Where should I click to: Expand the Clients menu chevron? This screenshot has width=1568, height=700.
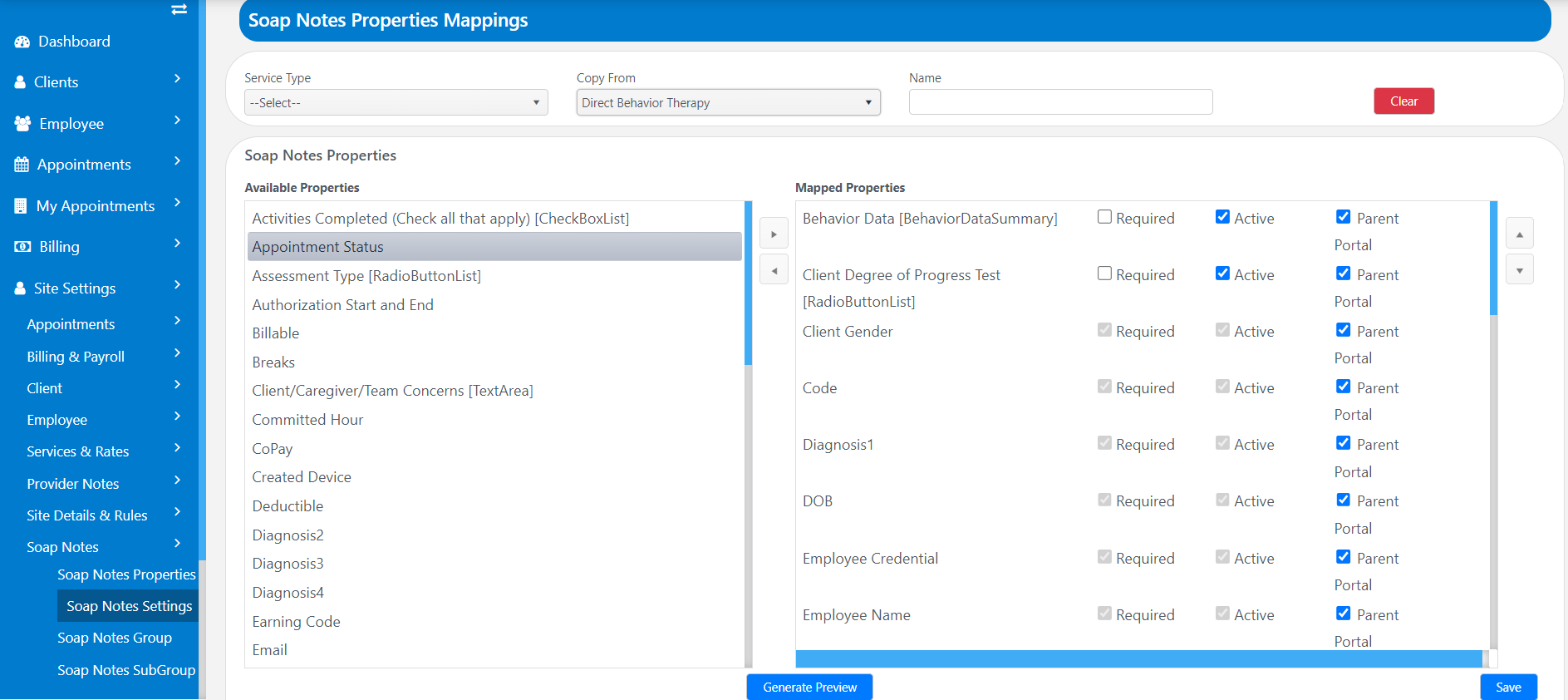click(x=177, y=79)
